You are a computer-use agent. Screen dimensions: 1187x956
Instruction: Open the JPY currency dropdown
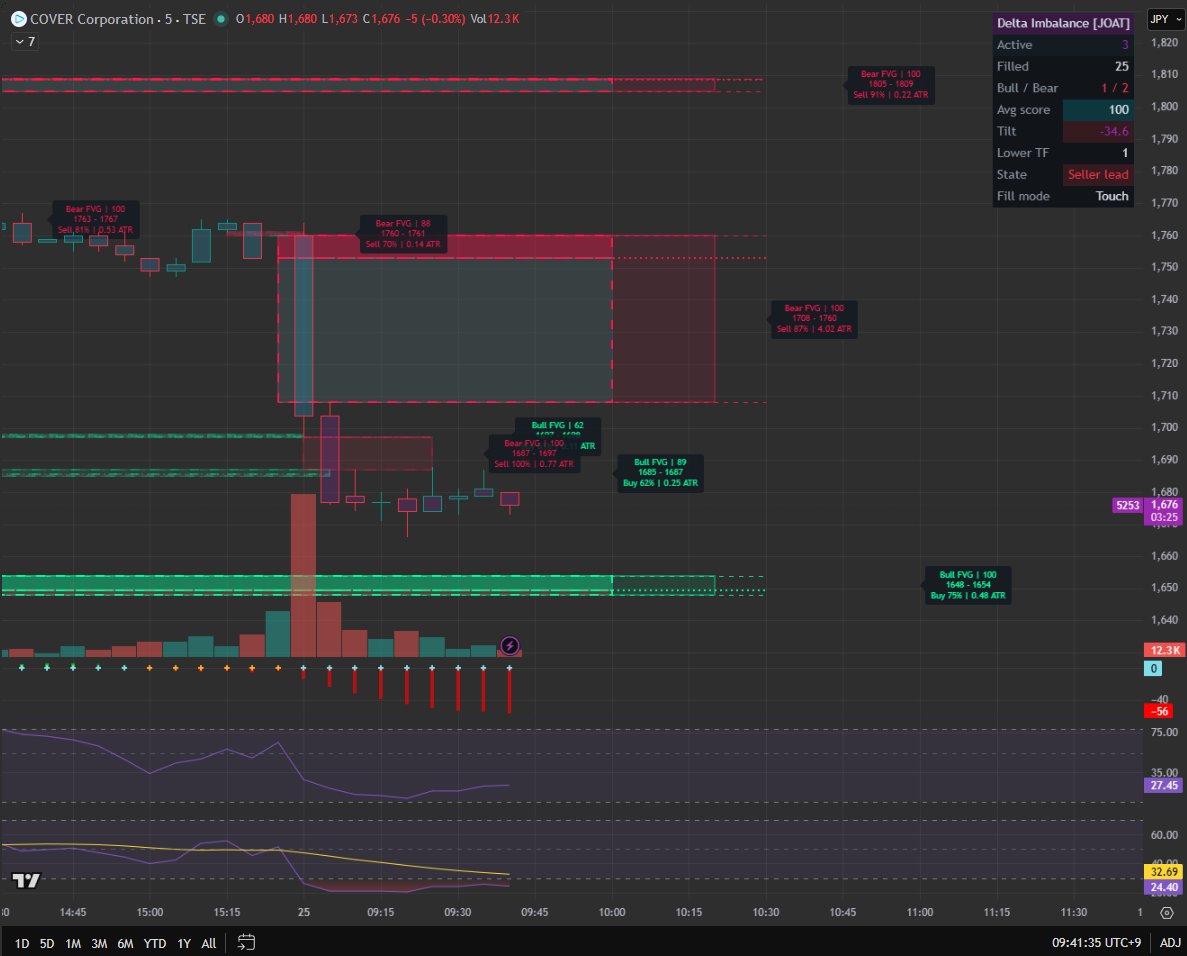click(x=1166, y=19)
